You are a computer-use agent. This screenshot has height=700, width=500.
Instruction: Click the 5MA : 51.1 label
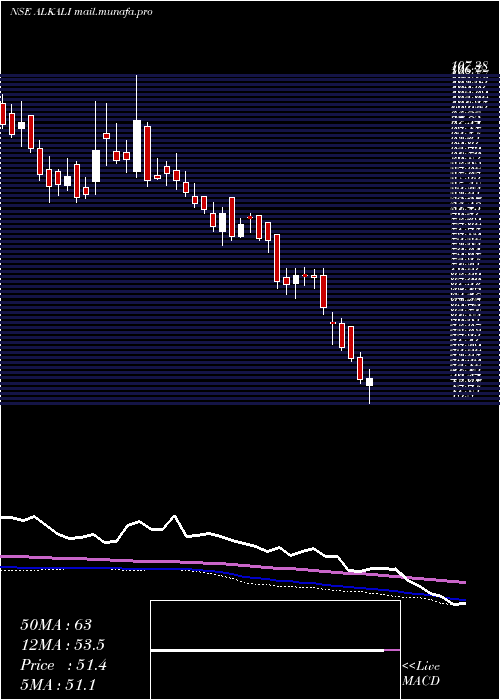(58, 685)
